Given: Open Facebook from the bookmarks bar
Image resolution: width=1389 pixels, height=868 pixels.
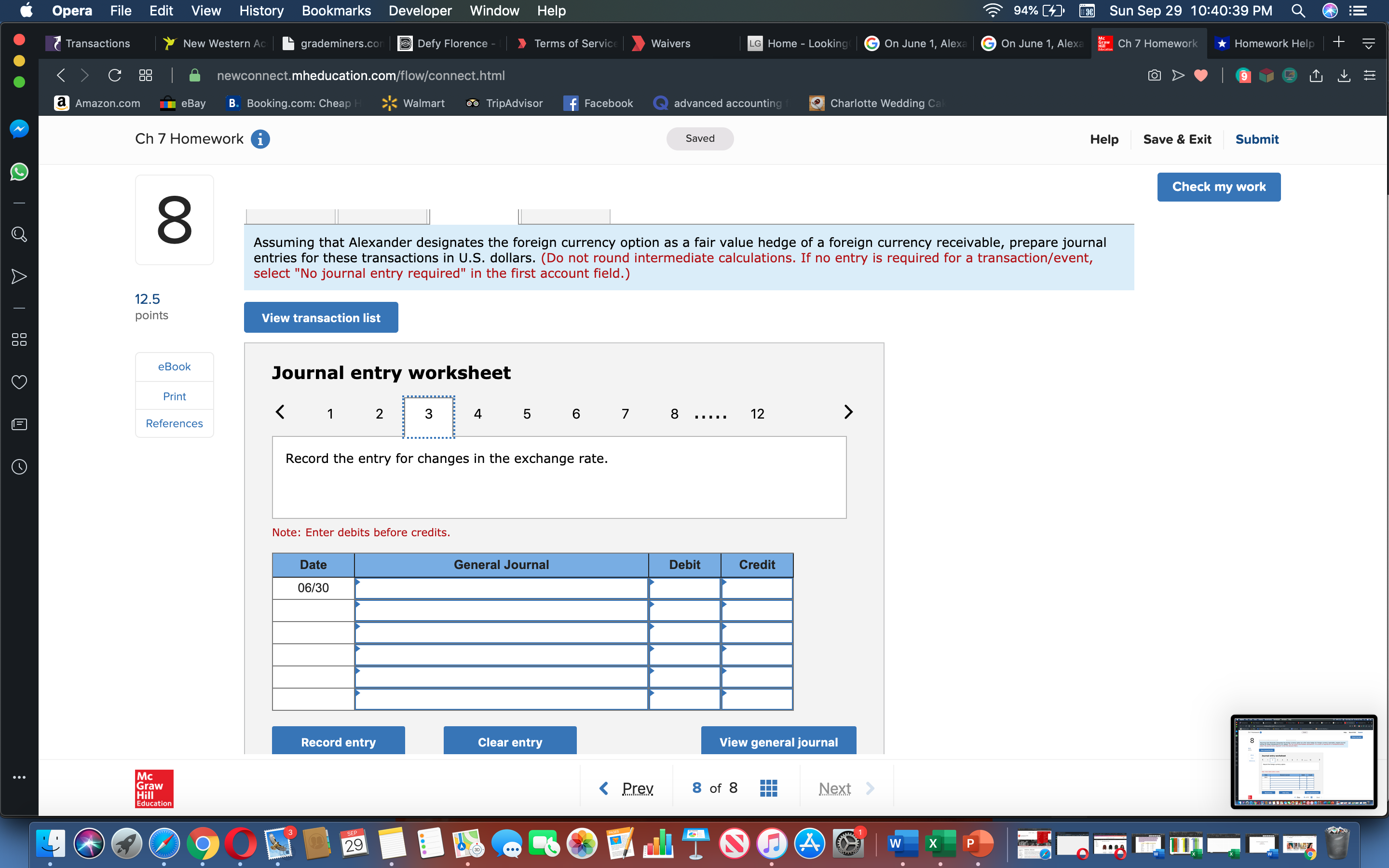Looking at the screenshot, I should pyautogui.click(x=599, y=103).
